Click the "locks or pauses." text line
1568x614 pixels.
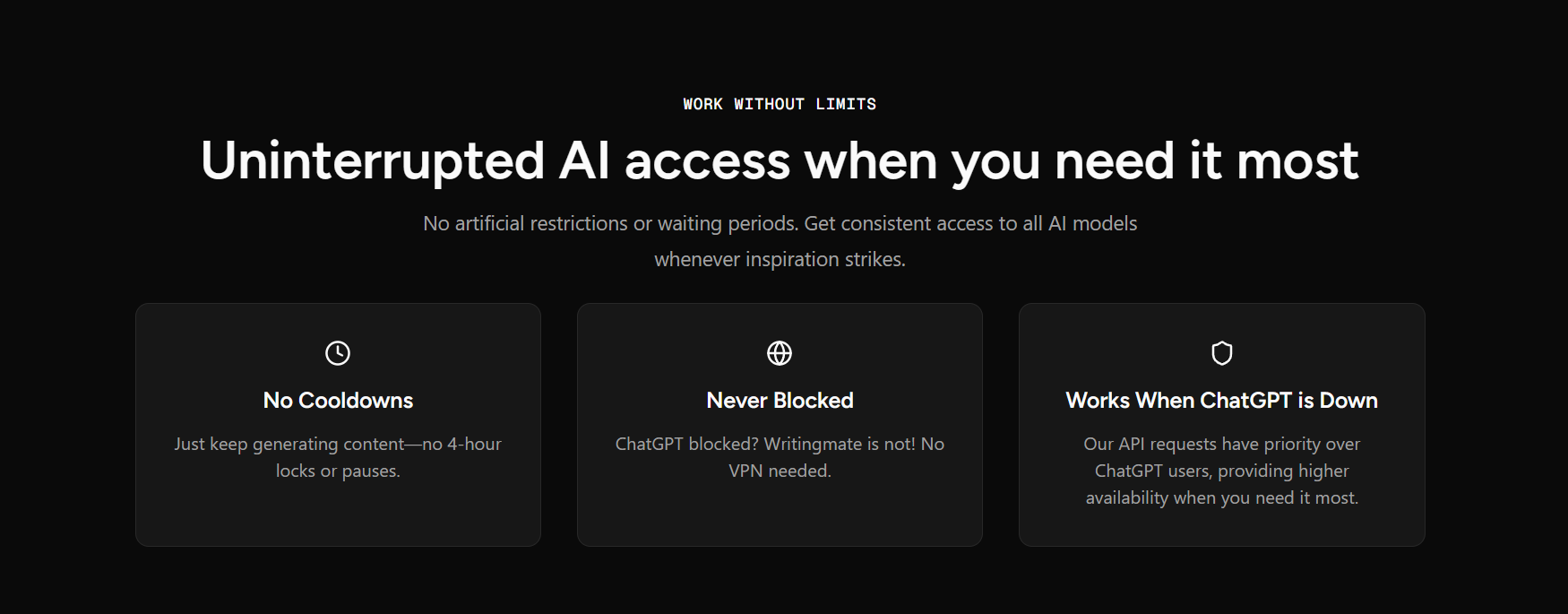click(338, 471)
